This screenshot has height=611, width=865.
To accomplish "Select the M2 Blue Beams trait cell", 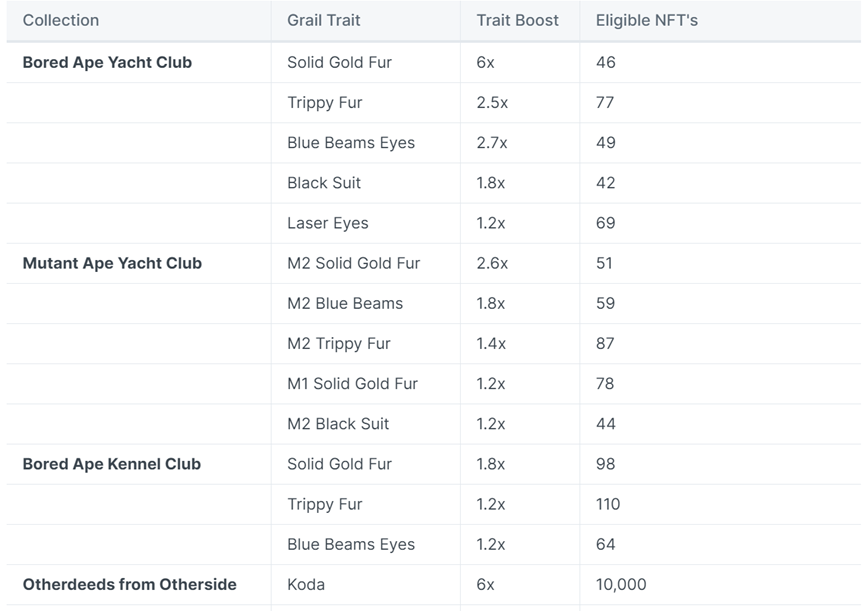I will 345,303.
